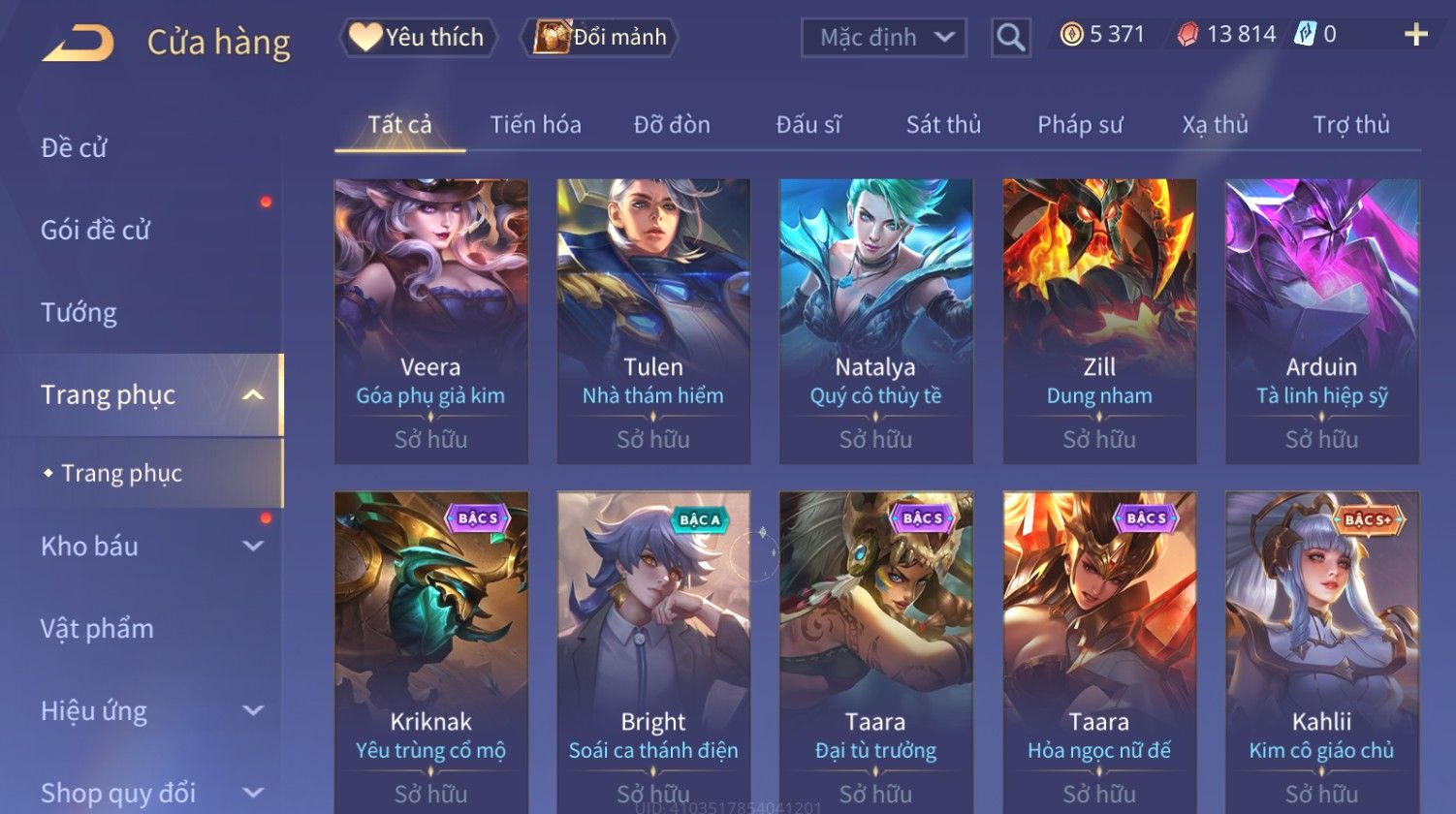Image resolution: width=1456 pixels, height=814 pixels.
Task: Open Gói đề cử sidebar entry
Action: tap(95, 230)
